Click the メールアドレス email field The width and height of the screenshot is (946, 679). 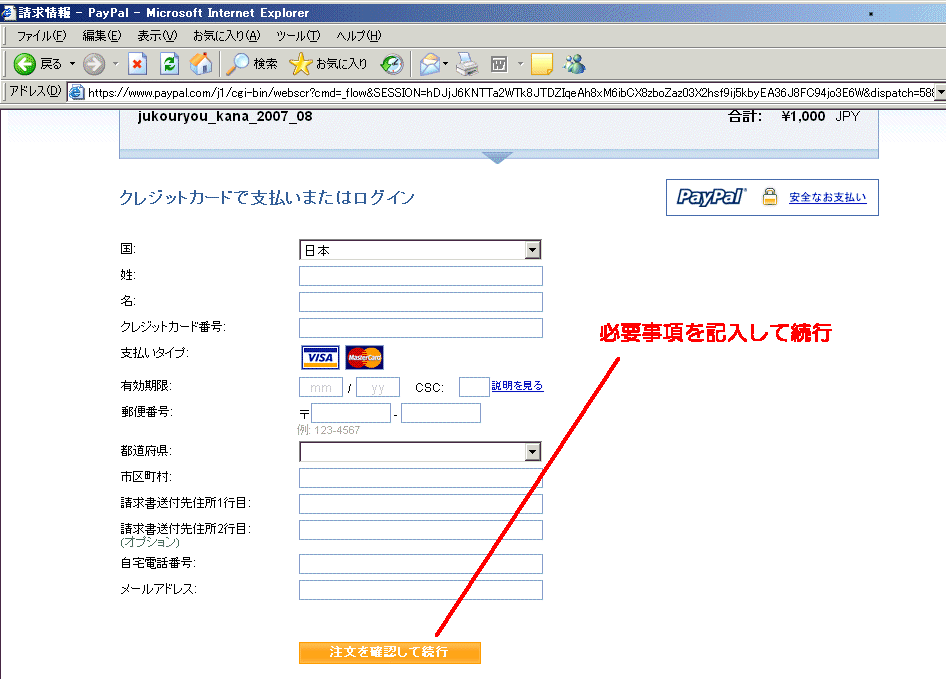coord(421,590)
